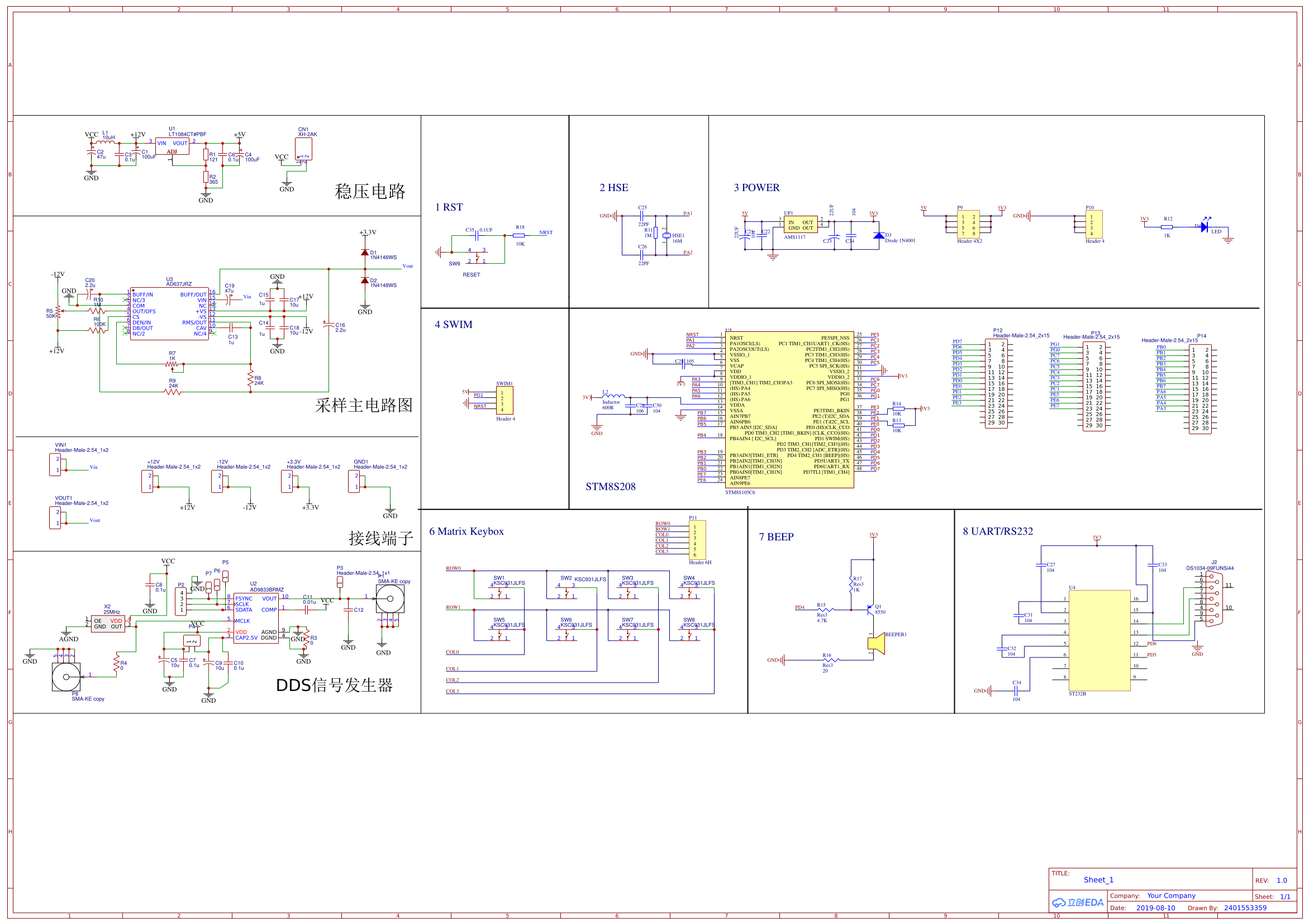The width and height of the screenshot is (1309, 924).
Task: Click the EasyEDA logo in title block
Action: tap(1078, 902)
